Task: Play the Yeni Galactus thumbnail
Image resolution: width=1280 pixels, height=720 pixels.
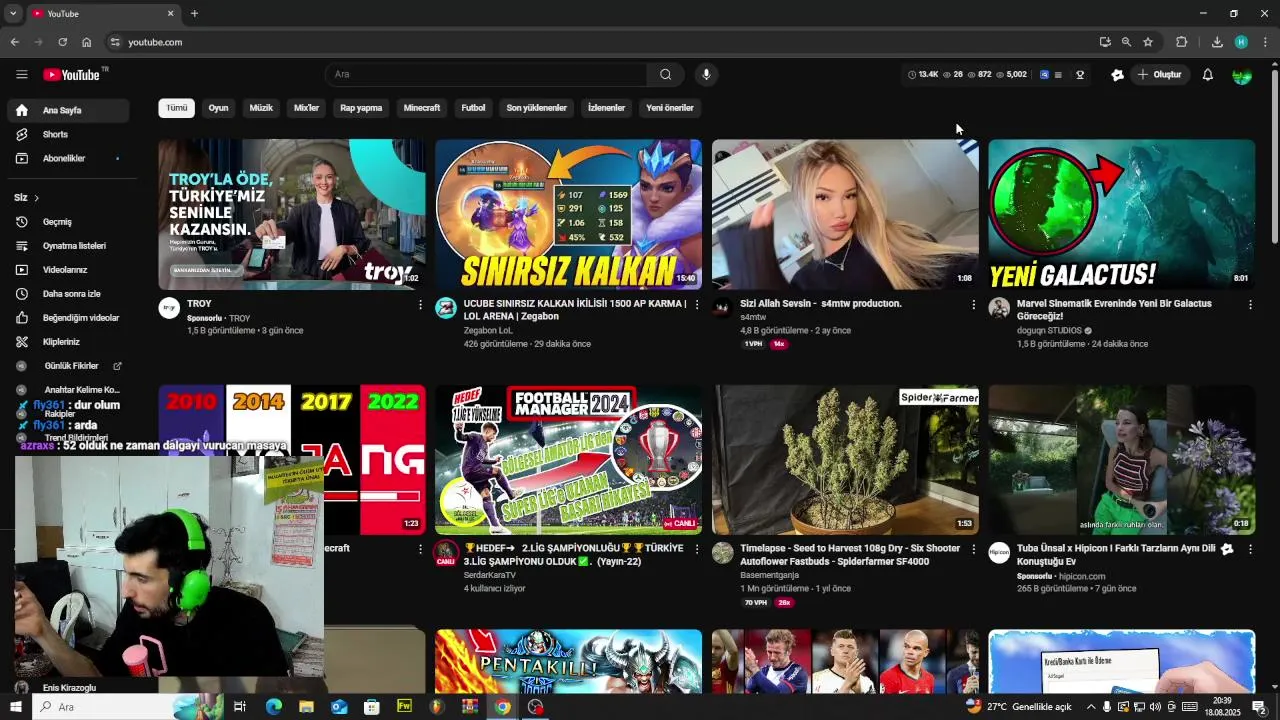Action: click(1121, 214)
